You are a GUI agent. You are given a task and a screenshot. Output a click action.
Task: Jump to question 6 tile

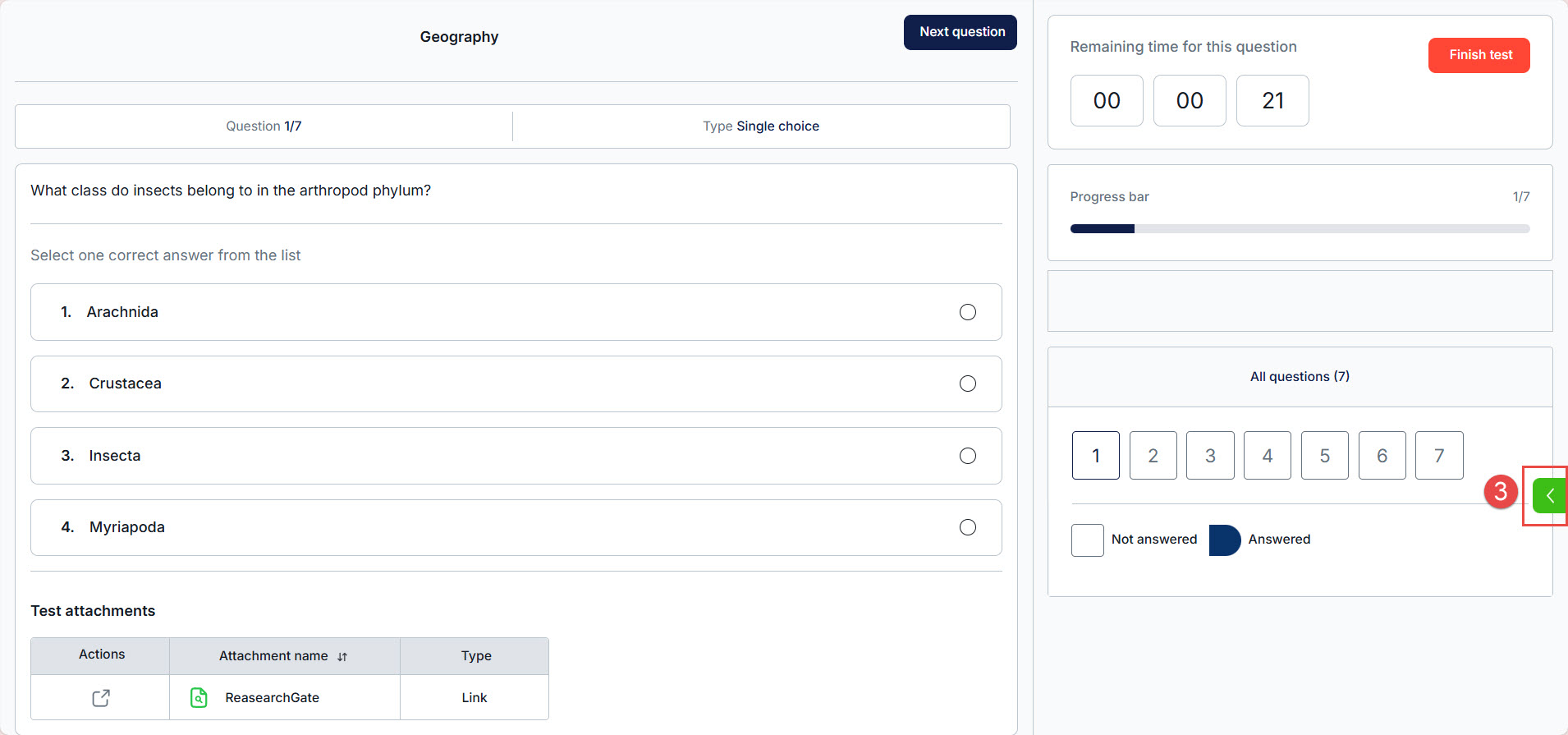1382,456
